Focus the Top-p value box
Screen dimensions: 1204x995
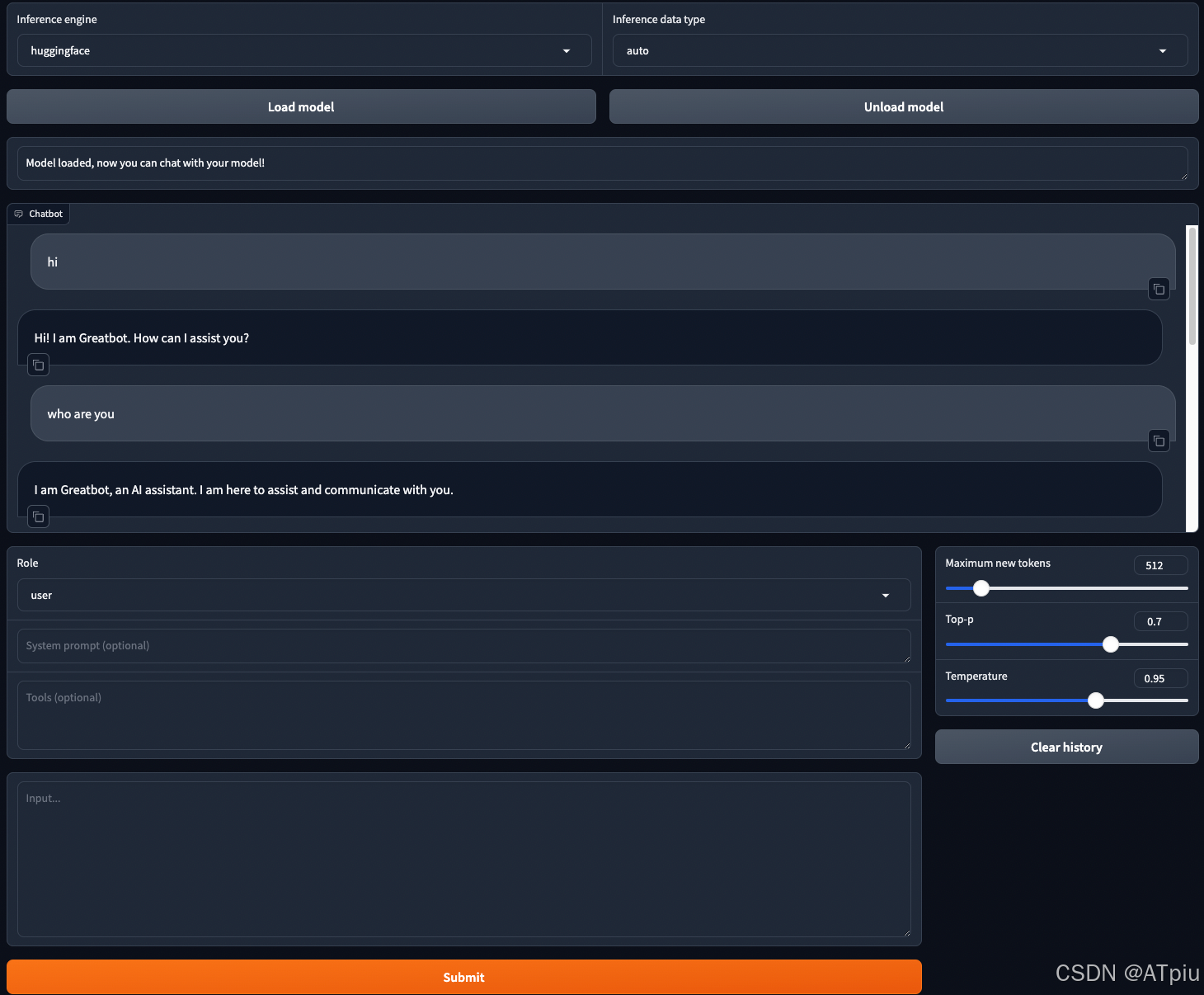[1161, 621]
